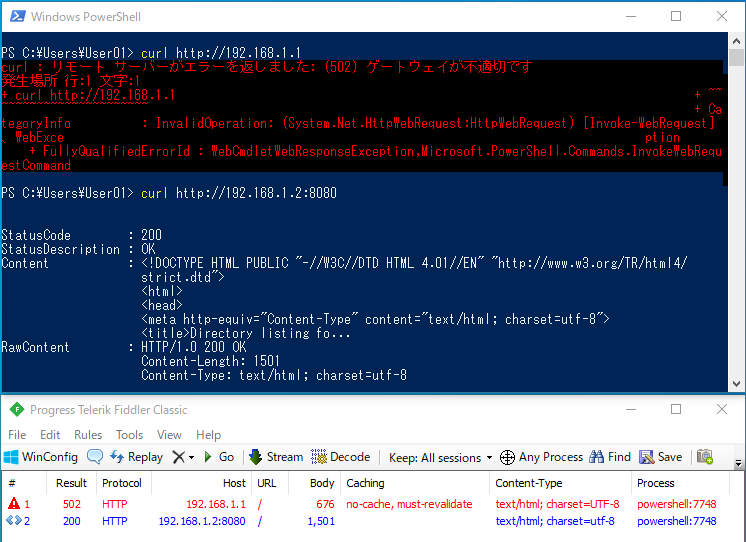The image size is (746, 542).
Task: Click the PowerShell vertical scrollbar
Action: 737,220
